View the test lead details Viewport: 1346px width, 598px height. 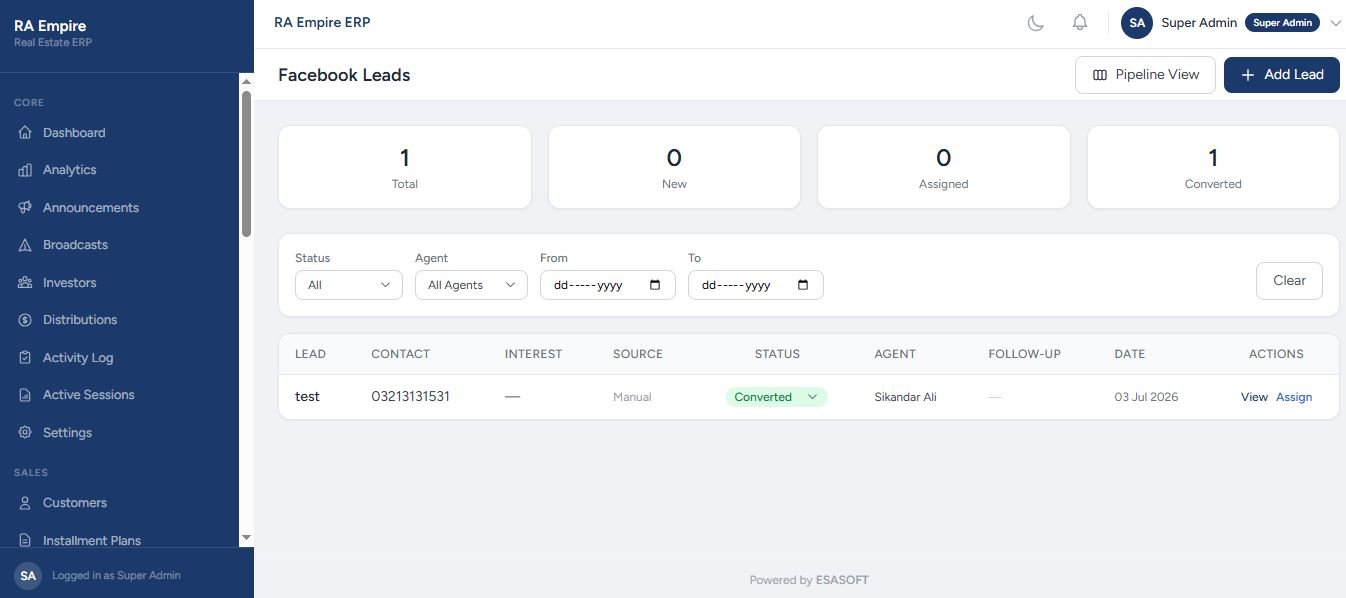coord(1254,397)
